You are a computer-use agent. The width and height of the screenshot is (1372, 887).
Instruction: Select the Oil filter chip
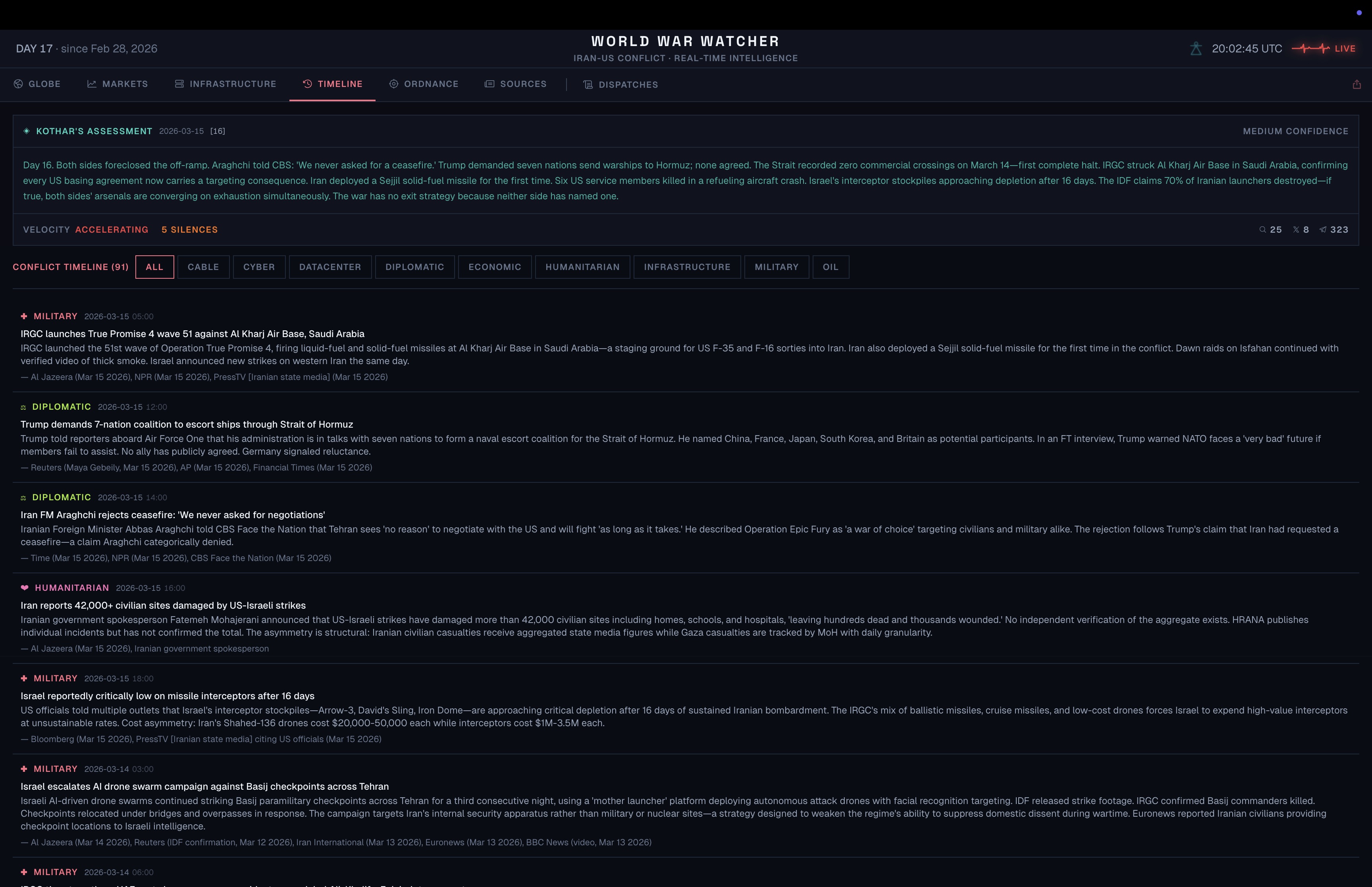830,267
